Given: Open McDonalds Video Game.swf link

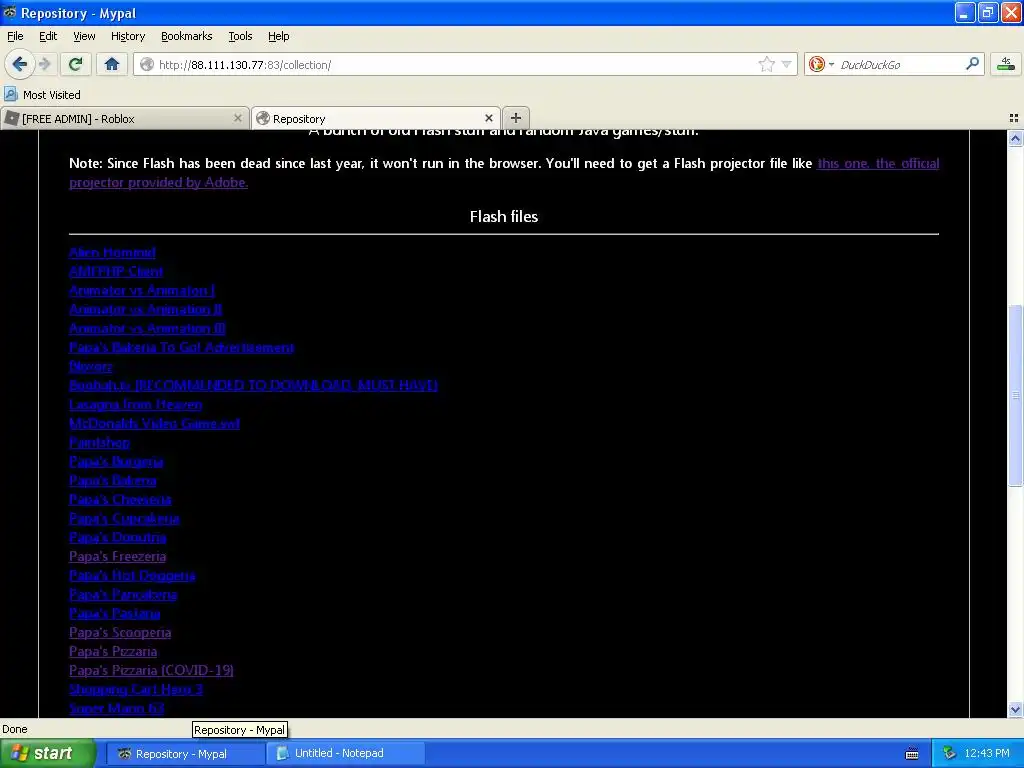Looking at the screenshot, I should 154,423.
